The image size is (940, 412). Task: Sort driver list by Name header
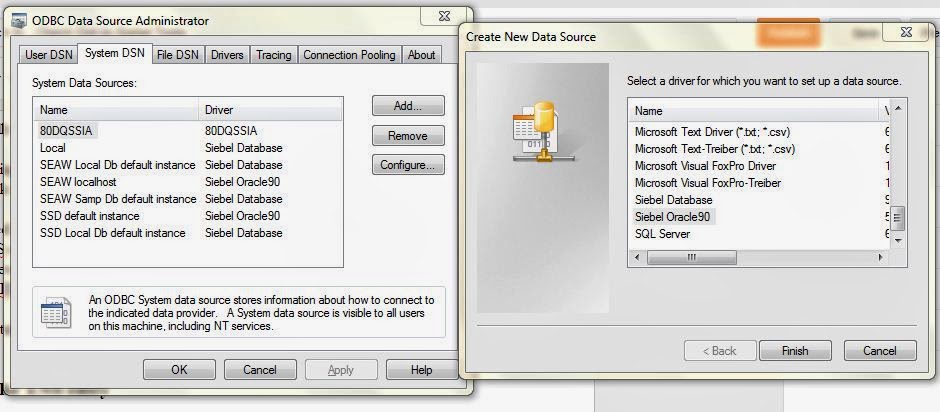click(755, 111)
